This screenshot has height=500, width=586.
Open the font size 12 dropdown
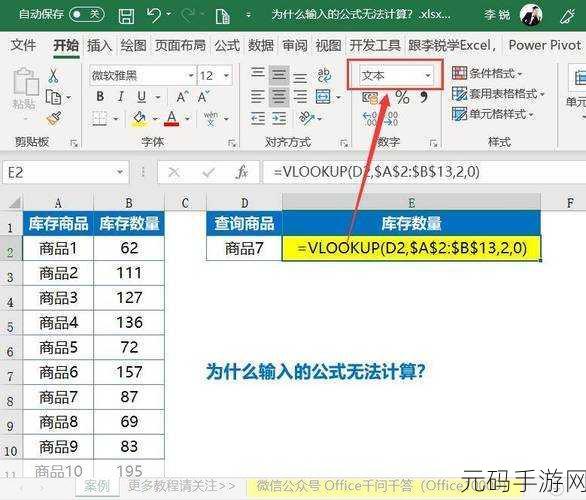pyautogui.click(x=226, y=75)
